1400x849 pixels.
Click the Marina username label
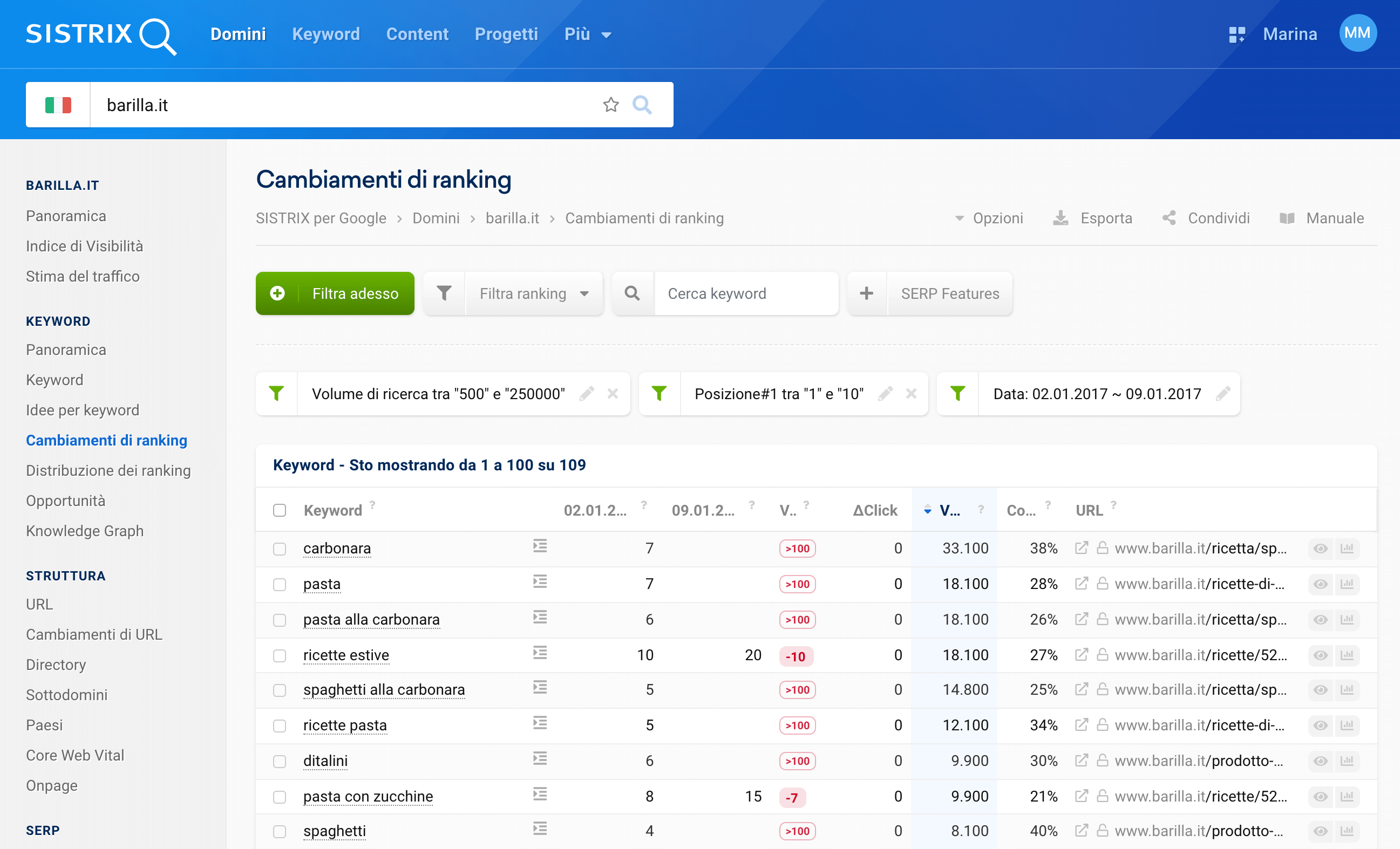pyautogui.click(x=1290, y=34)
